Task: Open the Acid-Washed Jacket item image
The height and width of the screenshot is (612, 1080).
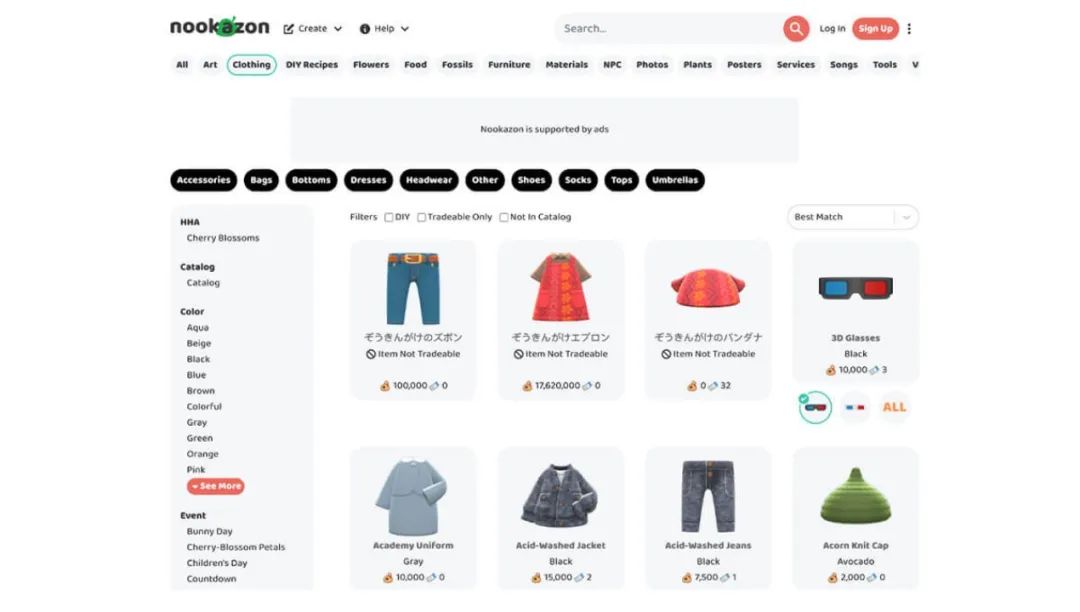Action: coord(560,496)
